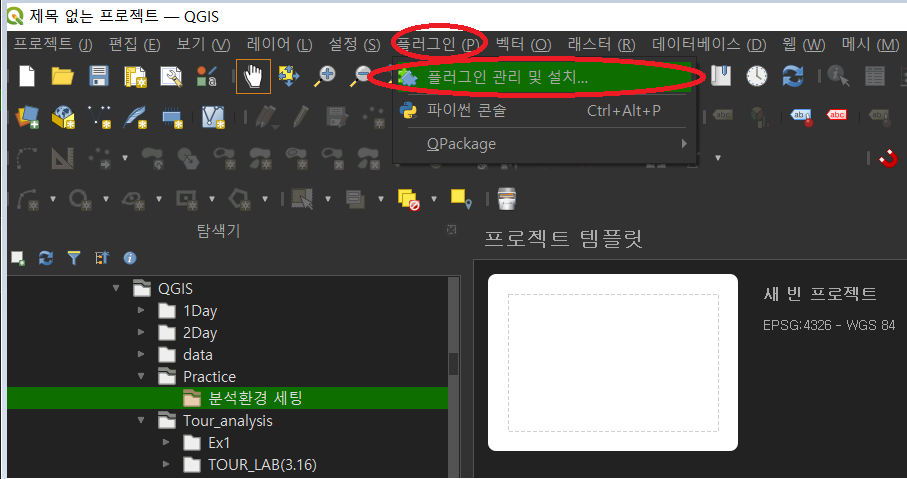This screenshot has height=479, width=907.
Task: Open 벡터 (O) menu
Action: coord(523,44)
